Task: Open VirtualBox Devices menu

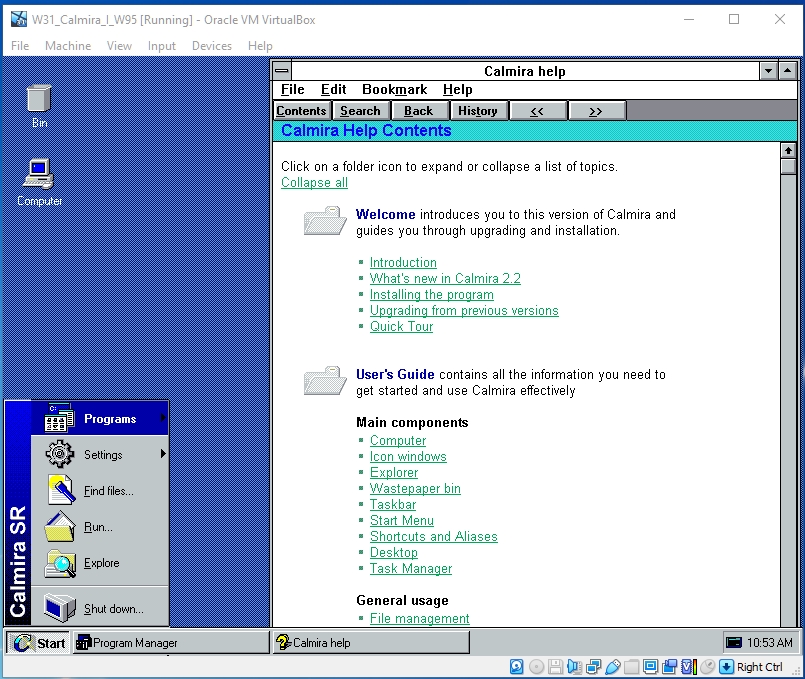Action: 212,46
